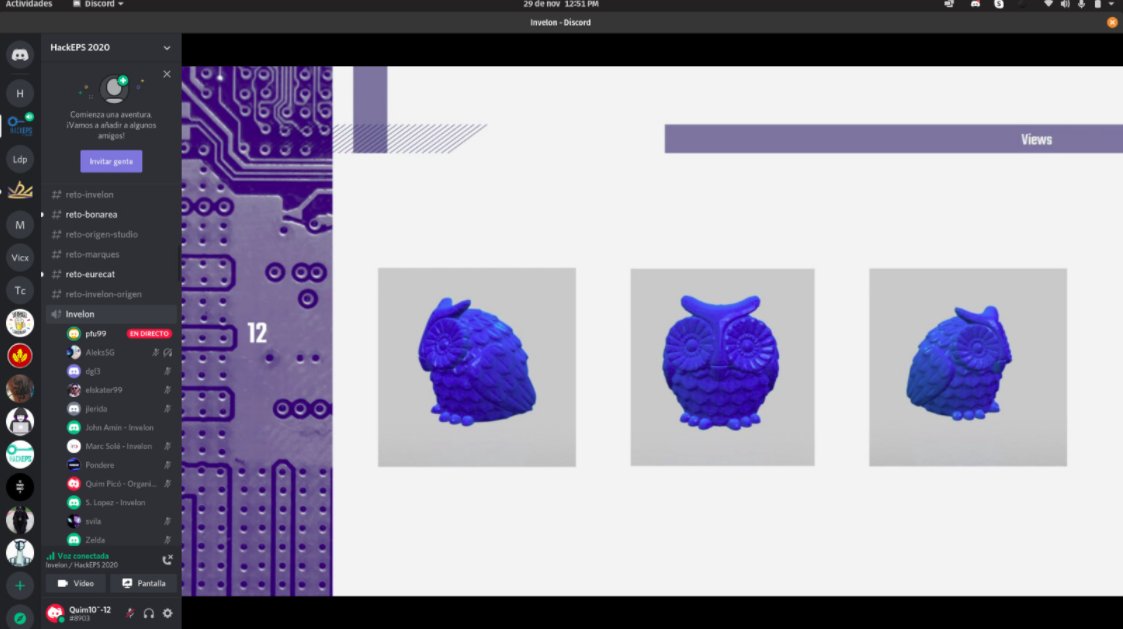Screen dimensions: 1123x629
Task: Open the golden crown logo server
Action: coord(20,191)
